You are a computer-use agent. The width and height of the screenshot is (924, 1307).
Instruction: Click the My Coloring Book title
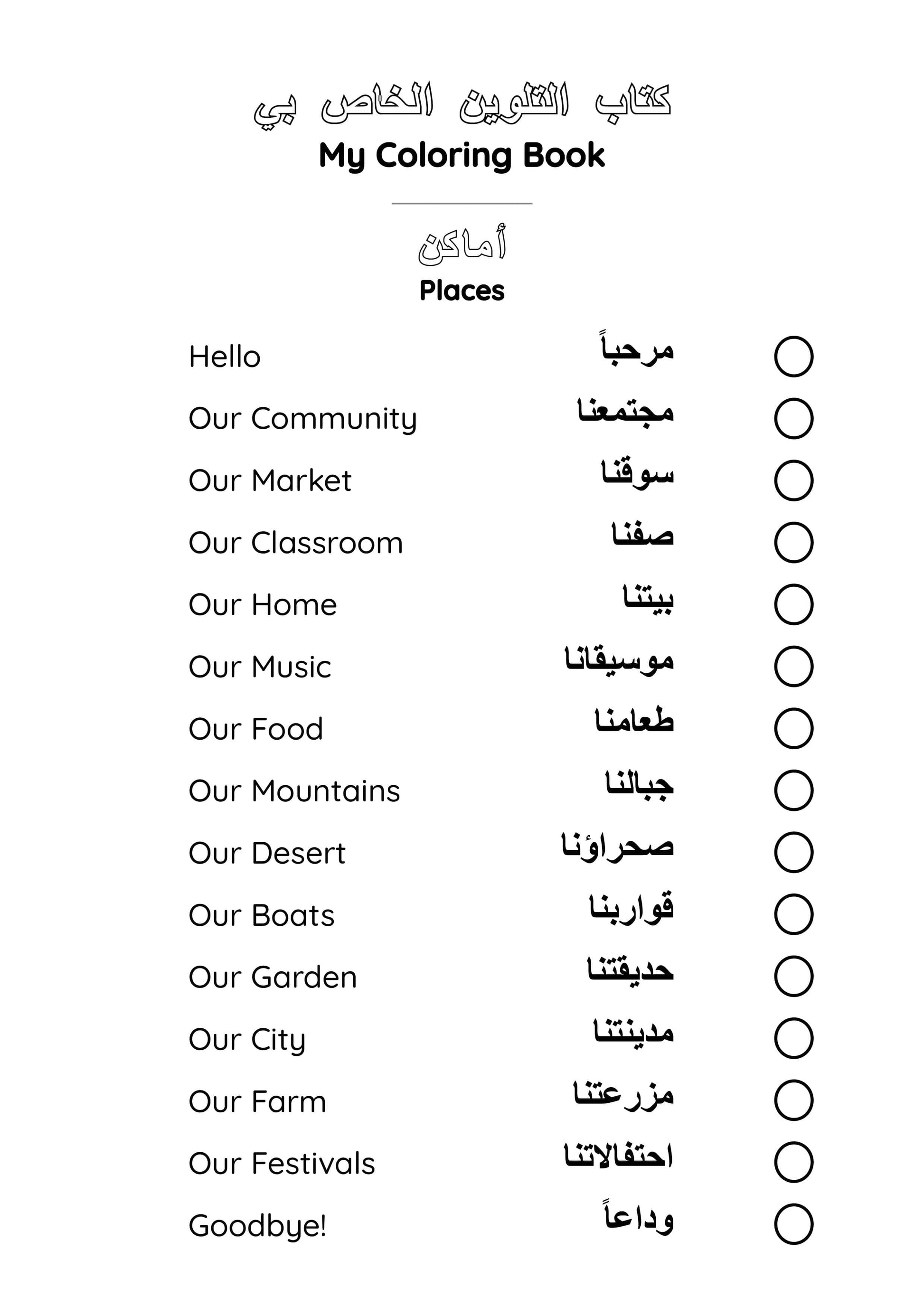462,155
